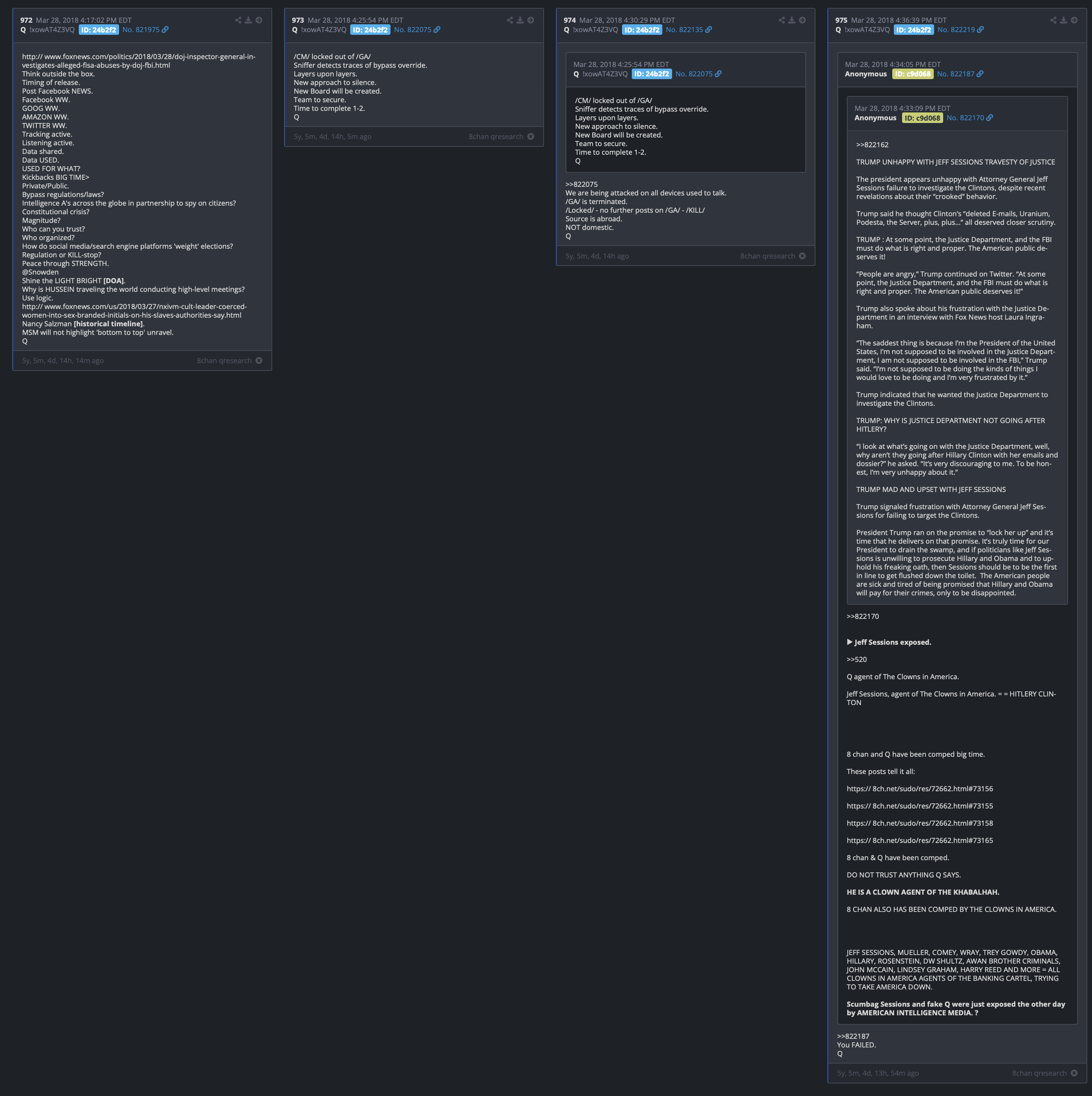Click ID: 24b2f2 badge in post 974's quoted post
Viewport: 1092px width, 1096px height.
(x=652, y=74)
